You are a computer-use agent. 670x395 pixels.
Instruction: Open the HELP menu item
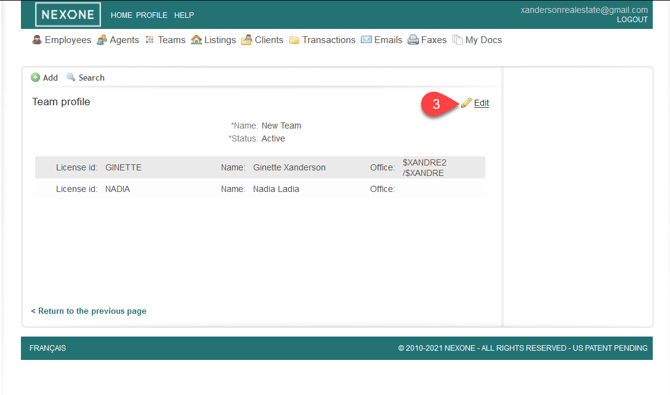184,15
